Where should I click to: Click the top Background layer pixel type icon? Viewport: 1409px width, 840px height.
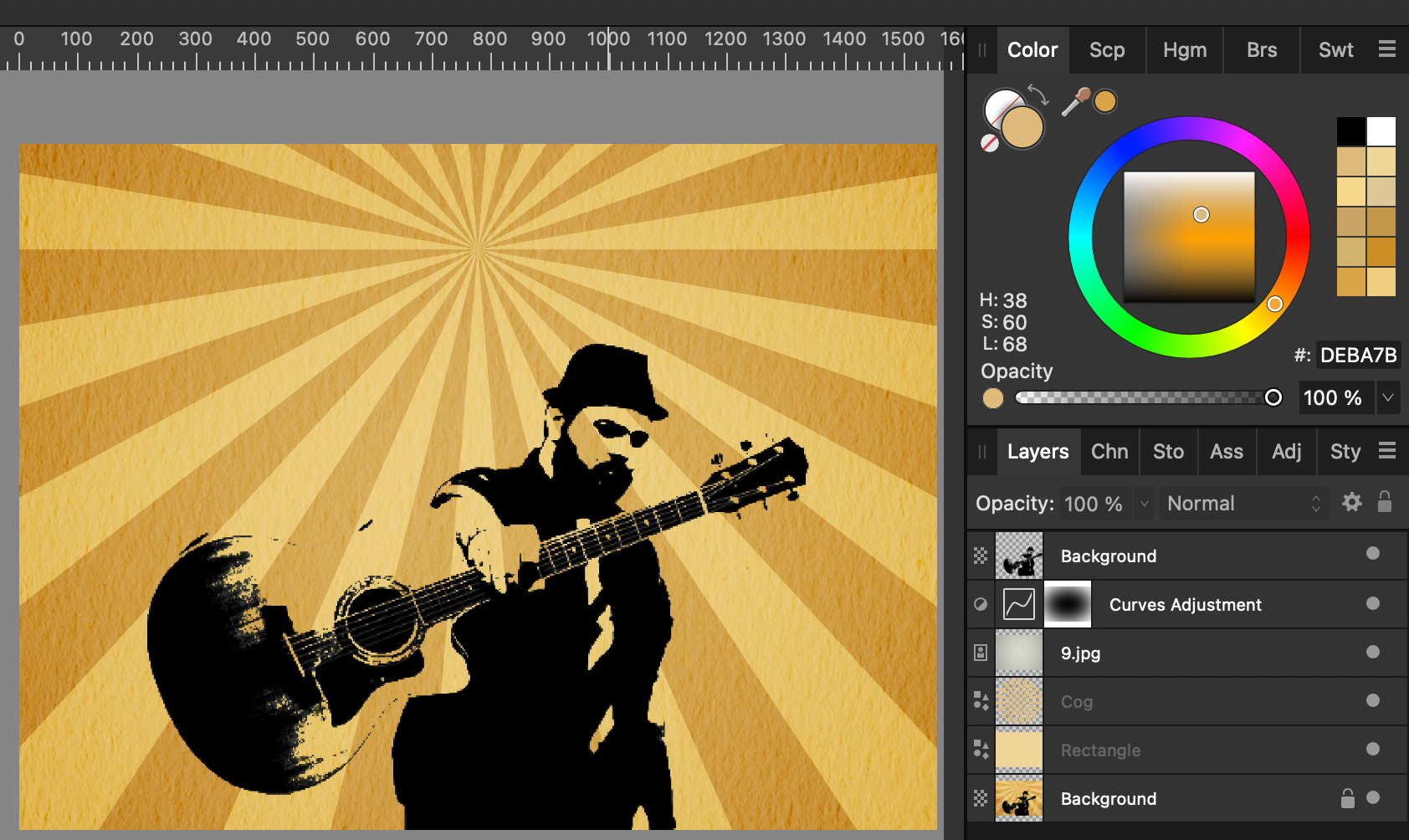(x=981, y=556)
